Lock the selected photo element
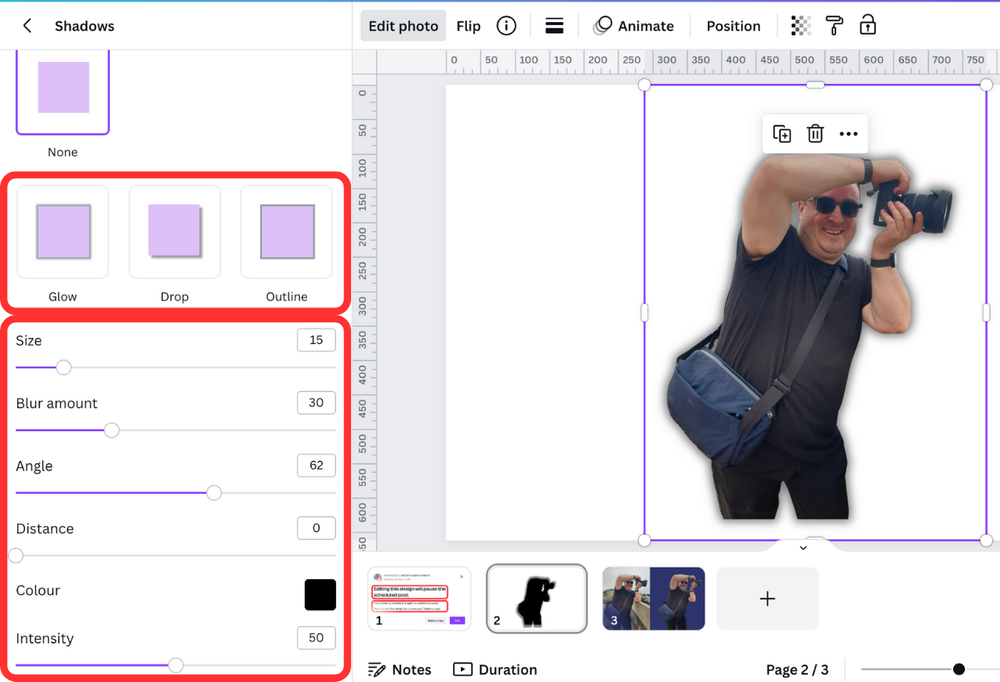The width and height of the screenshot is (1000, 682). point(867,25)
